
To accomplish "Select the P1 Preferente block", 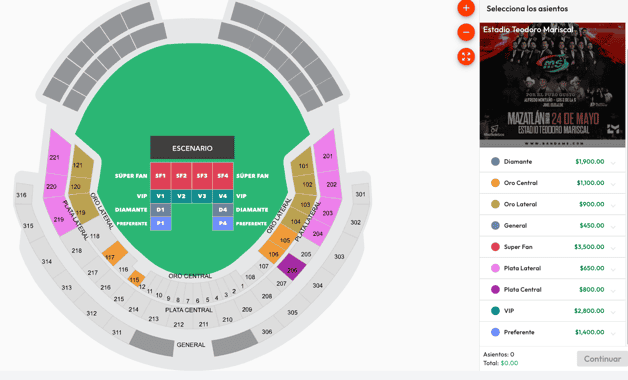I will (x=161, y=223).
